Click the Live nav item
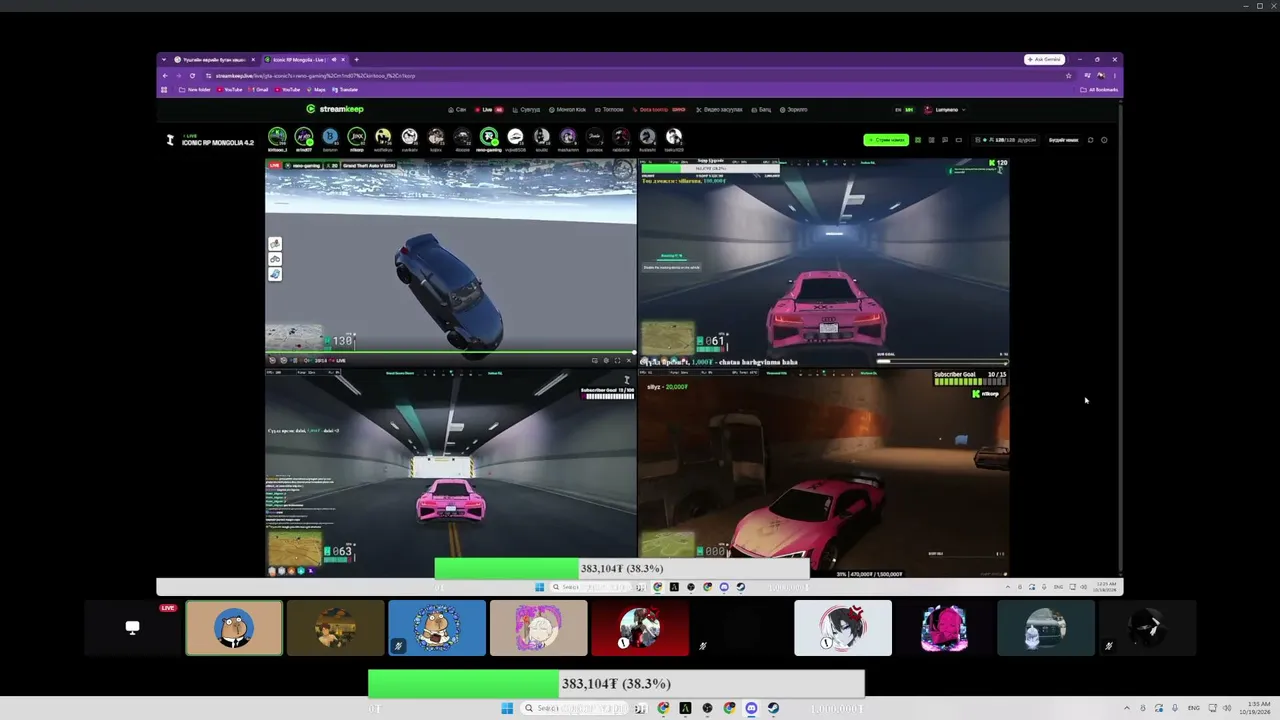 (489, 110)
